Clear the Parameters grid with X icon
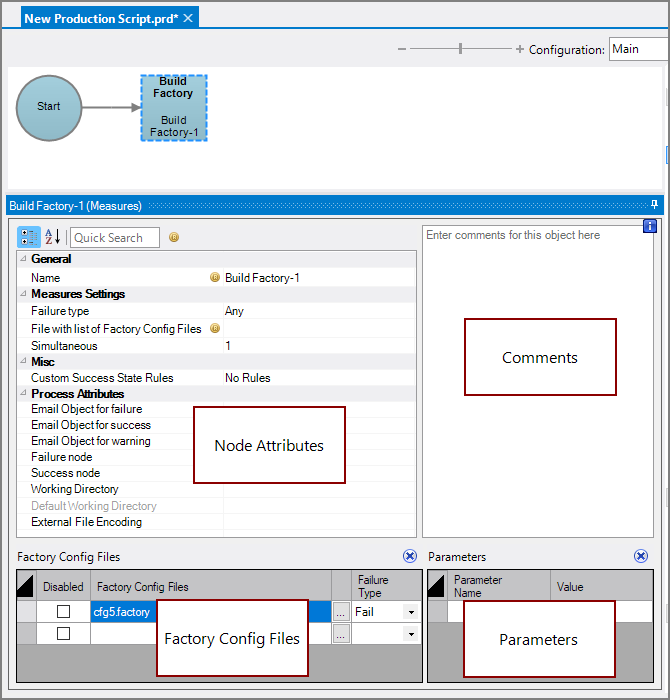Screen dimensions: 670x700 (x=641, y=556)
